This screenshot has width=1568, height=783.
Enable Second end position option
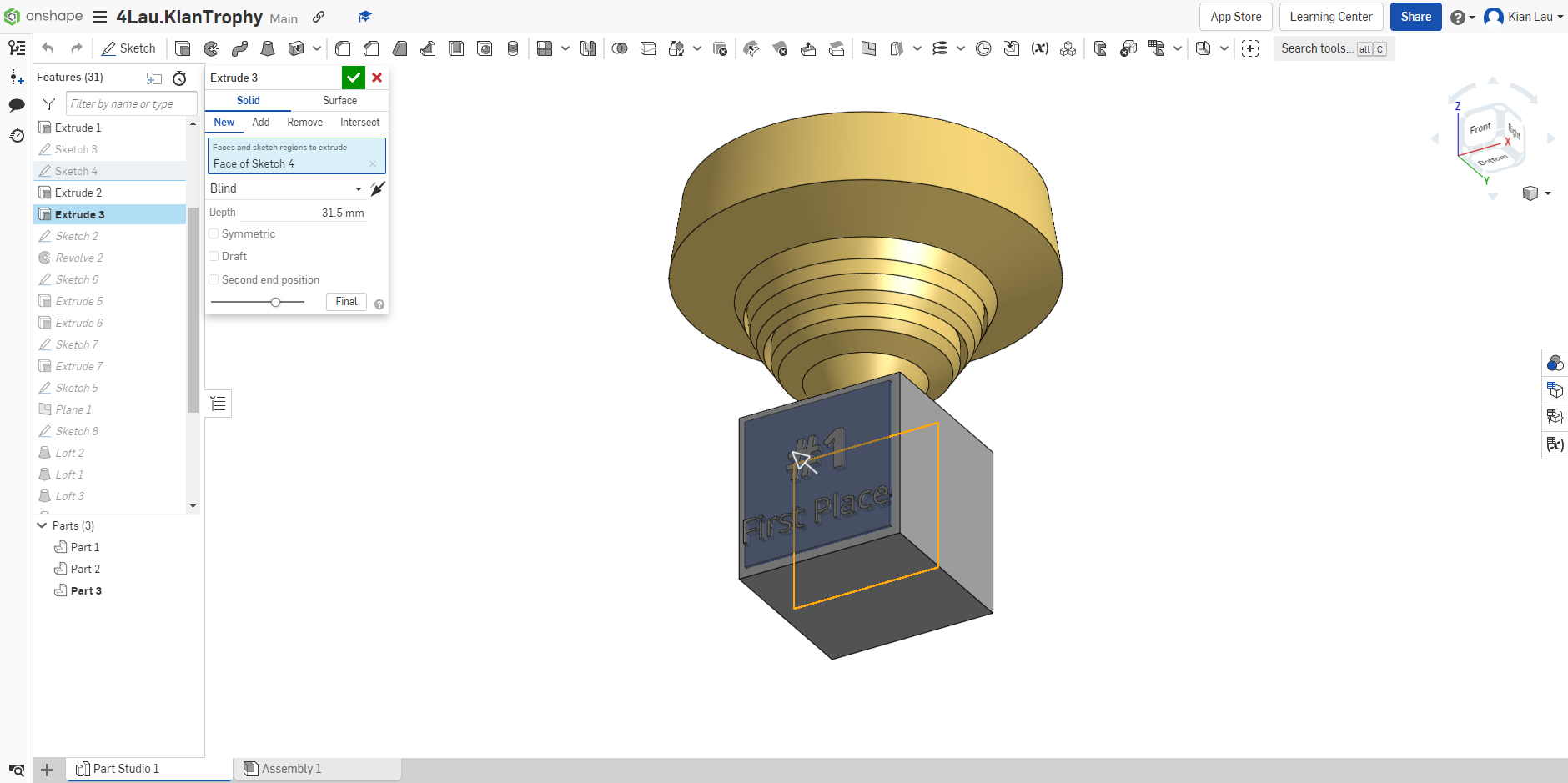coord(214,279)
